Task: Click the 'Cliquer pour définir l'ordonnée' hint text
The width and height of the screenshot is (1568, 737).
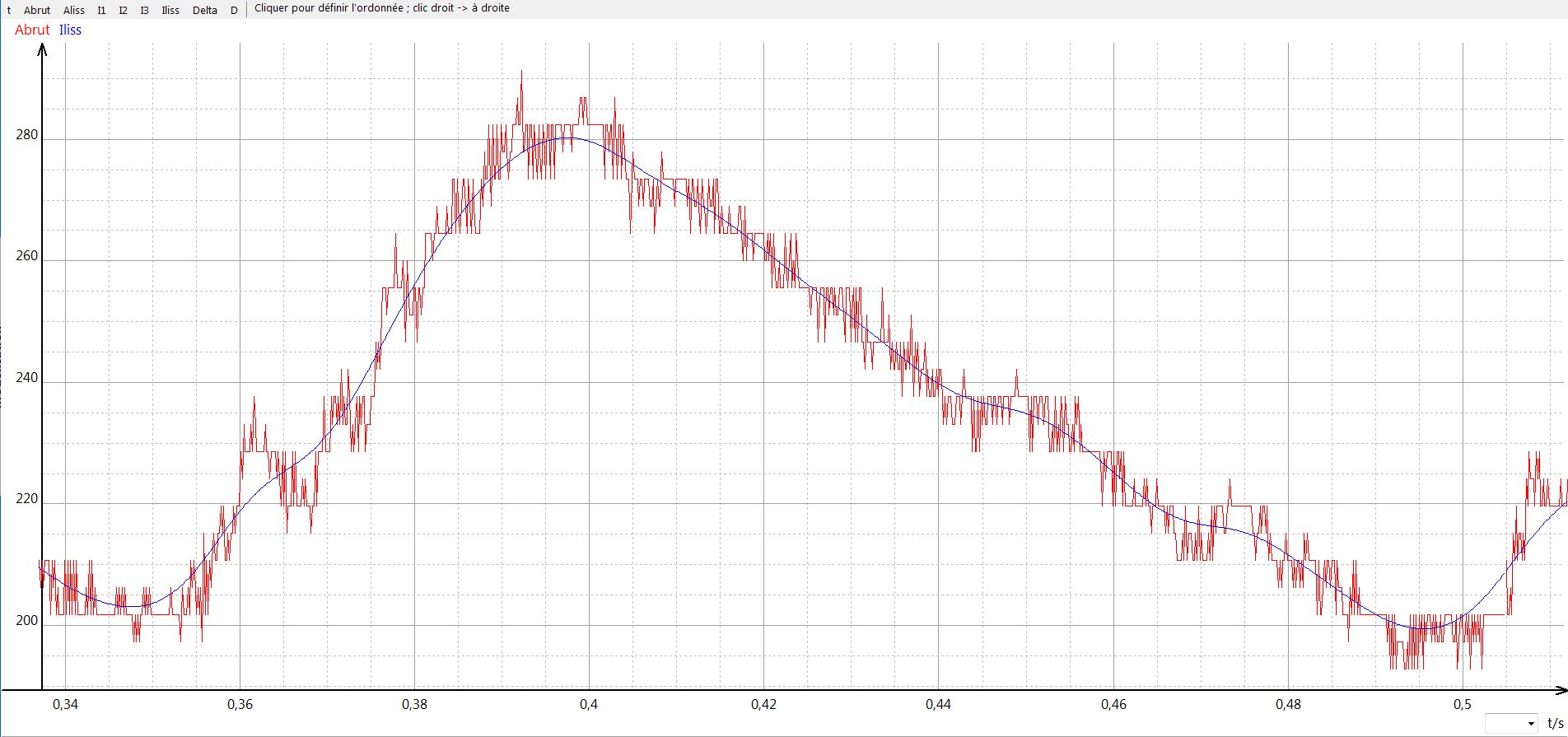Action: click(382, 8)
